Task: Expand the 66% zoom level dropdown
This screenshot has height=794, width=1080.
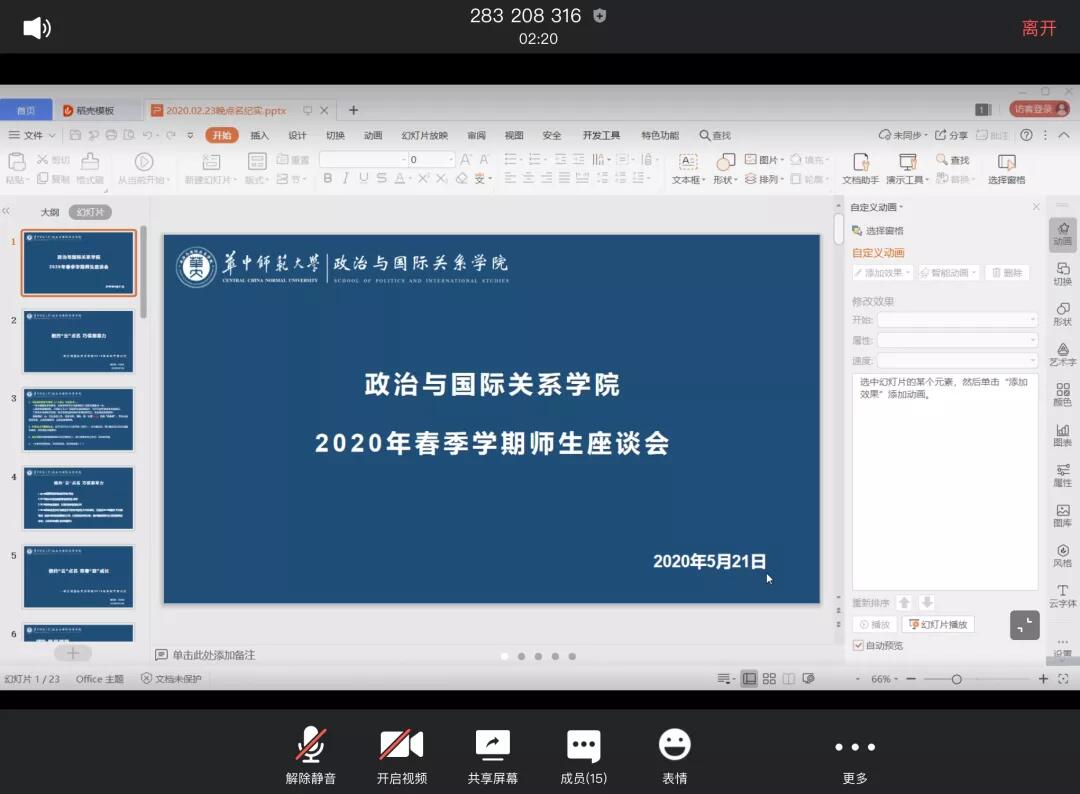Action: pyautogui.click(x=886, y=679)
